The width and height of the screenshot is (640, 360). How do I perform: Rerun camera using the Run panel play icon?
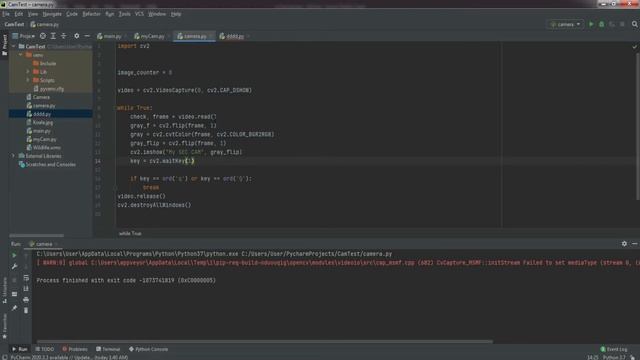tap(14, 255)
